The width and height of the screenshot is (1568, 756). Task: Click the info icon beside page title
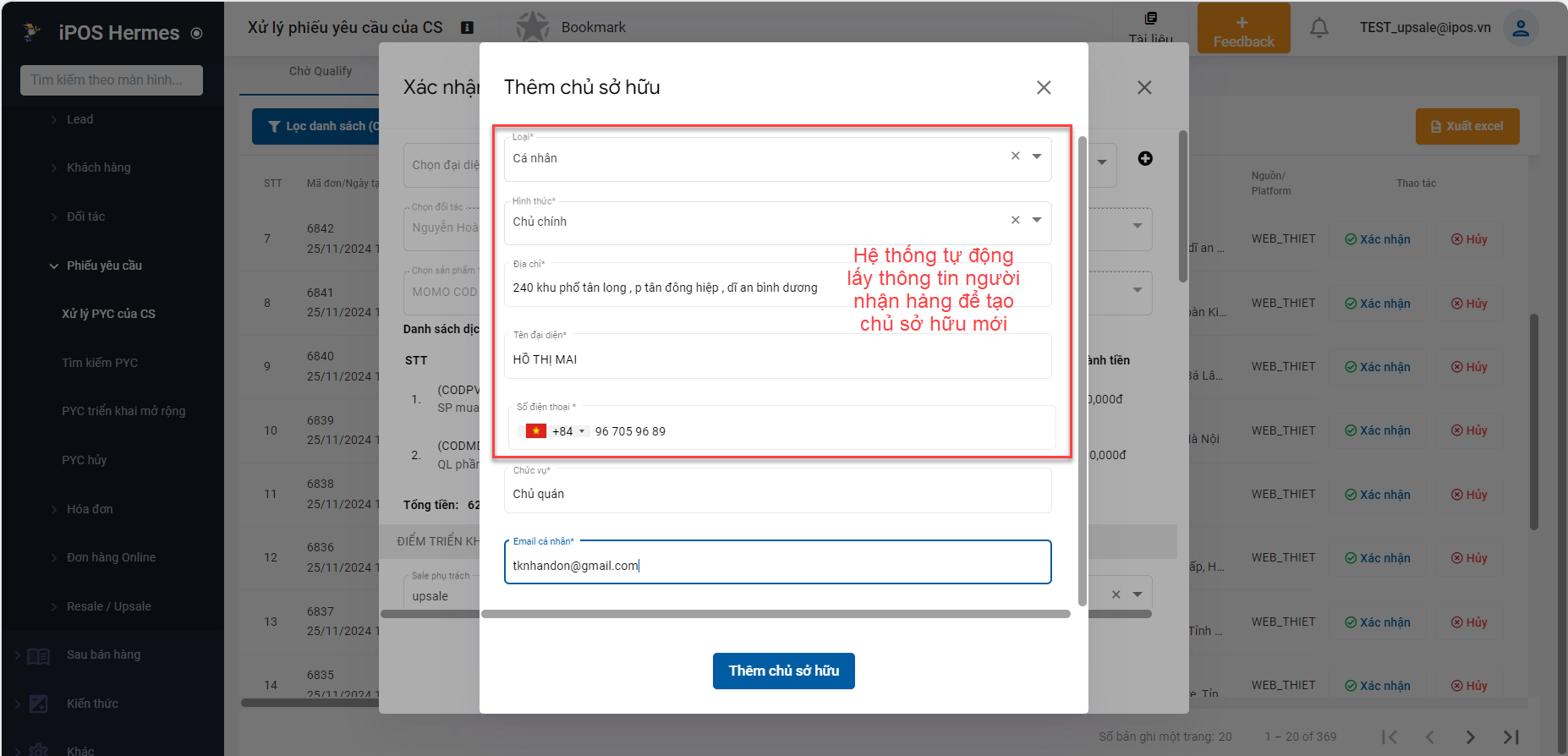(x=467, y=28)
